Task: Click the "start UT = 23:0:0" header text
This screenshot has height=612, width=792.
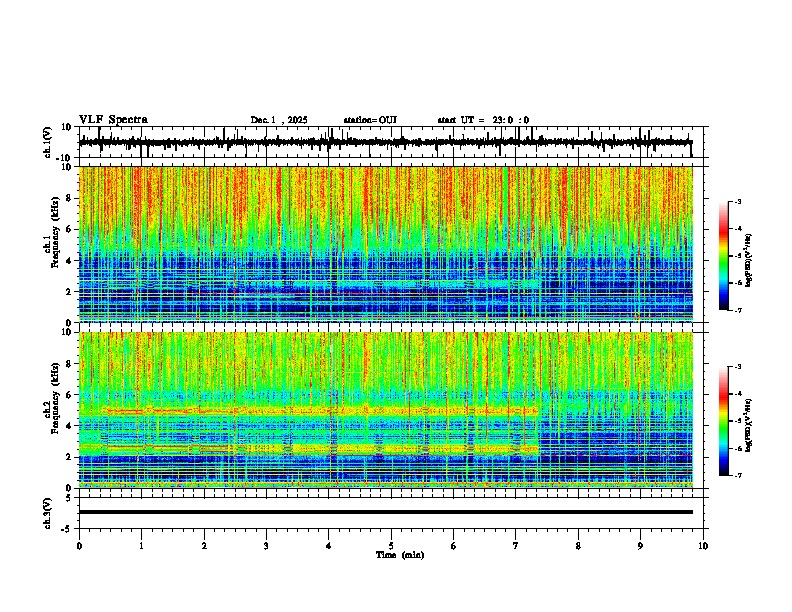Action: point(483,120)
